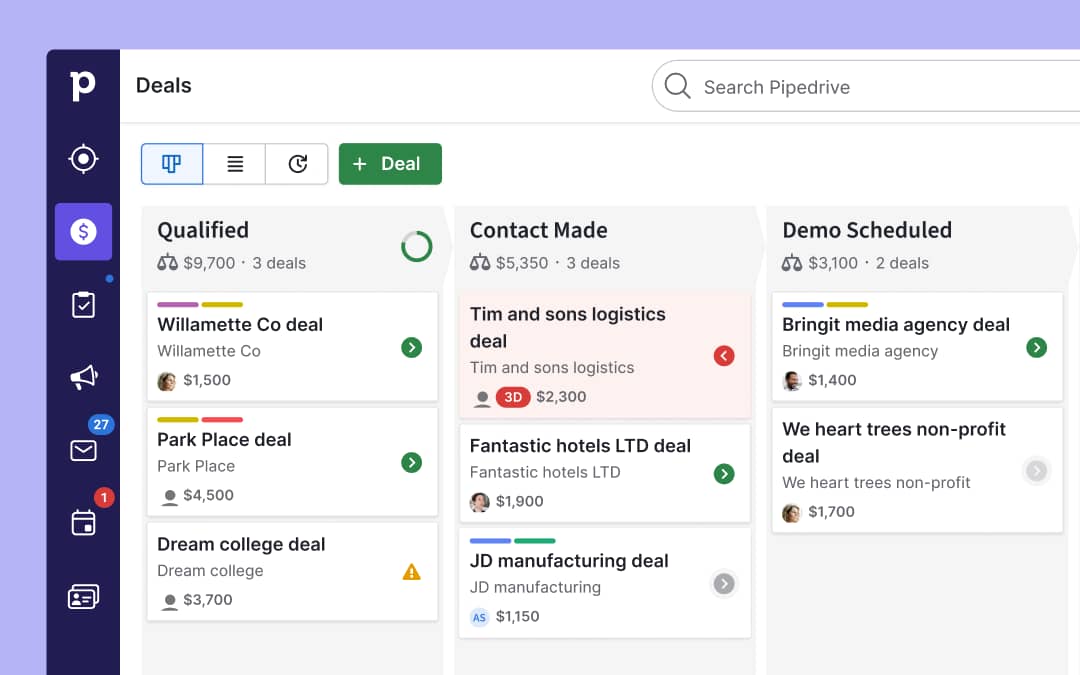This screenshot has width=1080, height=675.
Task: Select the Deals dollar icon in sidebar
Action: (x=83, y=232)
